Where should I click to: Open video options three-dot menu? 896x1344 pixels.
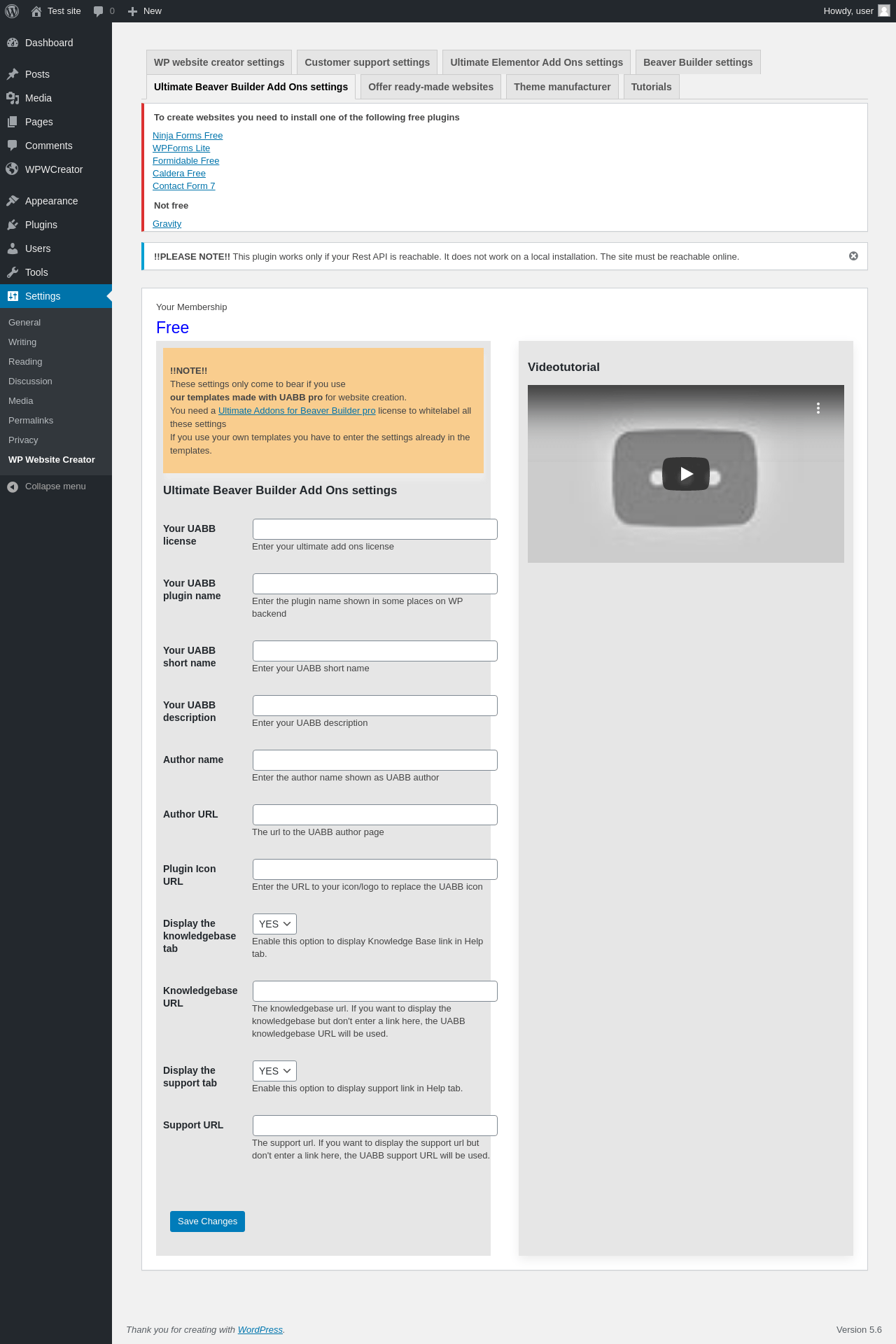coord(818,408)
